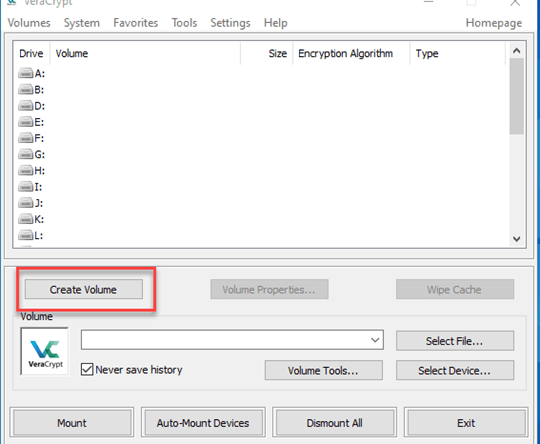This screenshot has width=540, height=444.
Task: Click Select Device... button
Action: 455,370
